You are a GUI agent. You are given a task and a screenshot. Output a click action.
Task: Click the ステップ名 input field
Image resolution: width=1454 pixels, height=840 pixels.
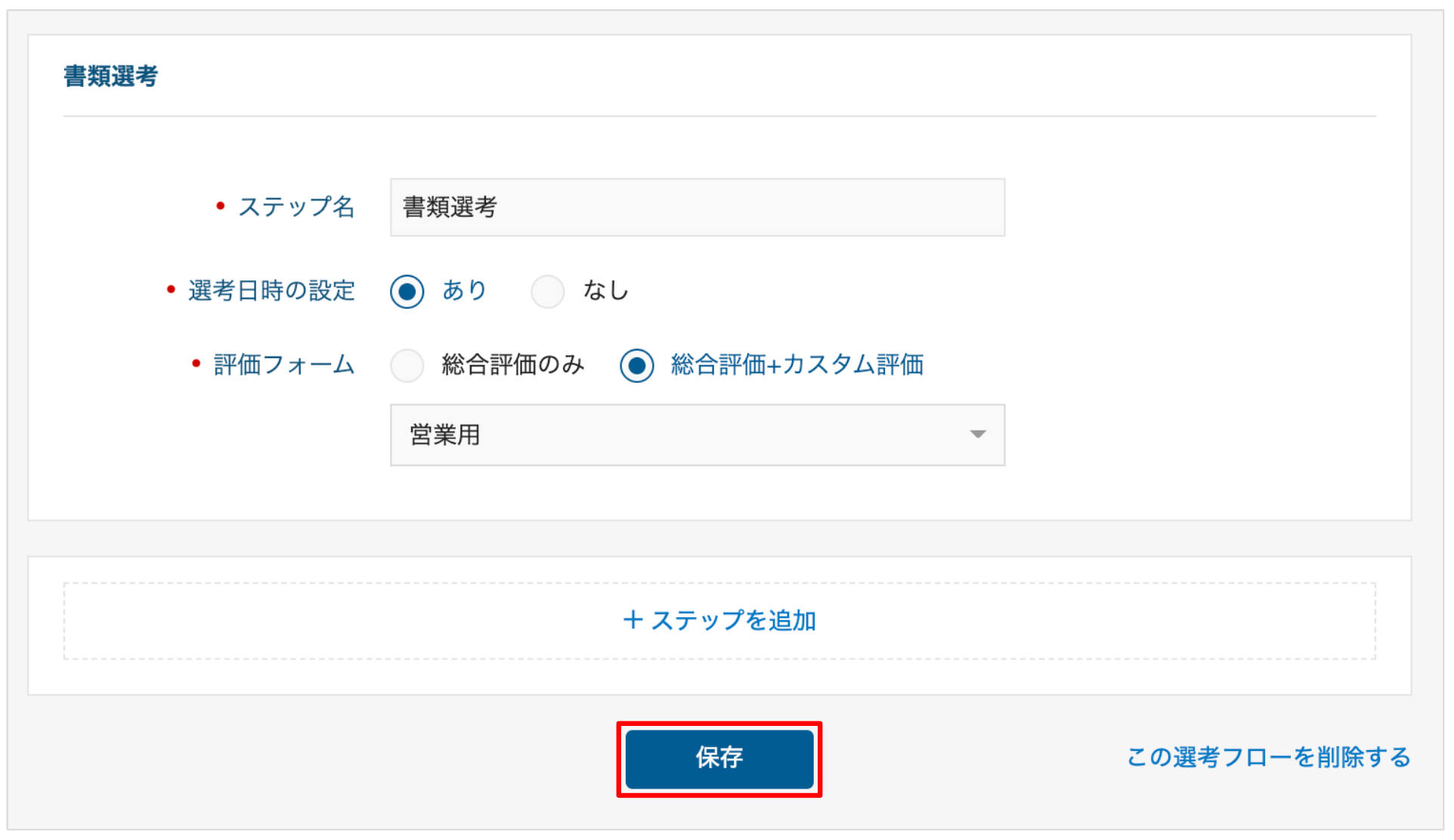tap(697, 207)
